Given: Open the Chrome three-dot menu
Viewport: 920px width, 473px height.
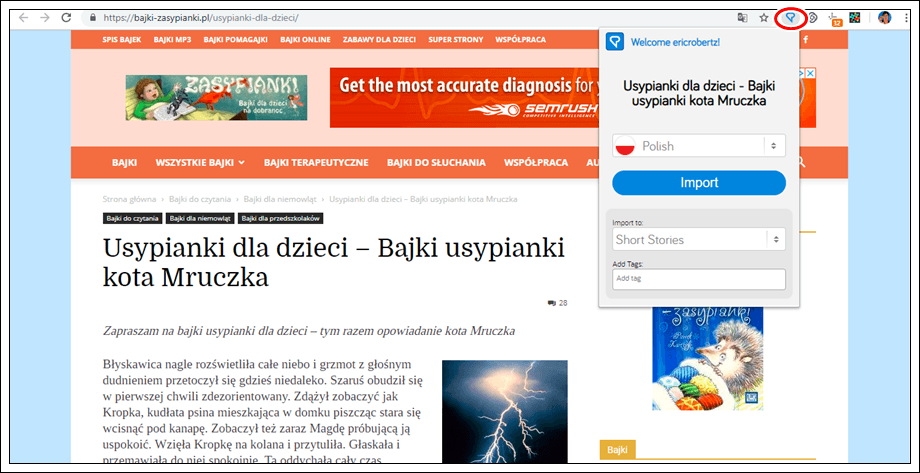Looking at the screenshot, I should click(906, 18).
